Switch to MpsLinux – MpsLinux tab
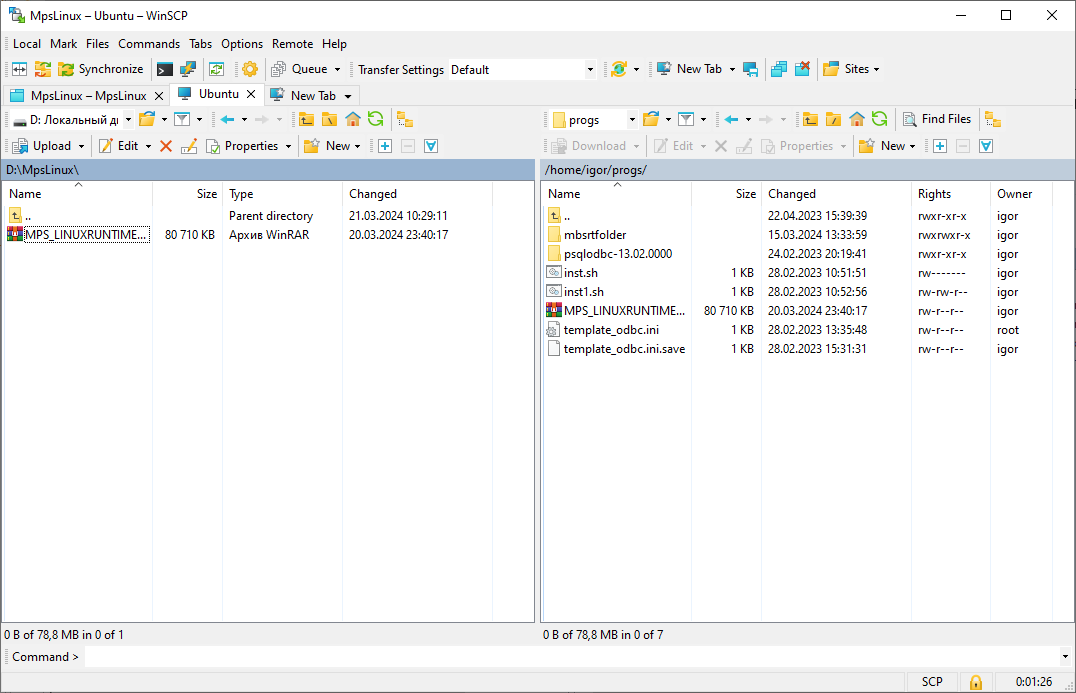1076x693 pixels. (88, 96)
